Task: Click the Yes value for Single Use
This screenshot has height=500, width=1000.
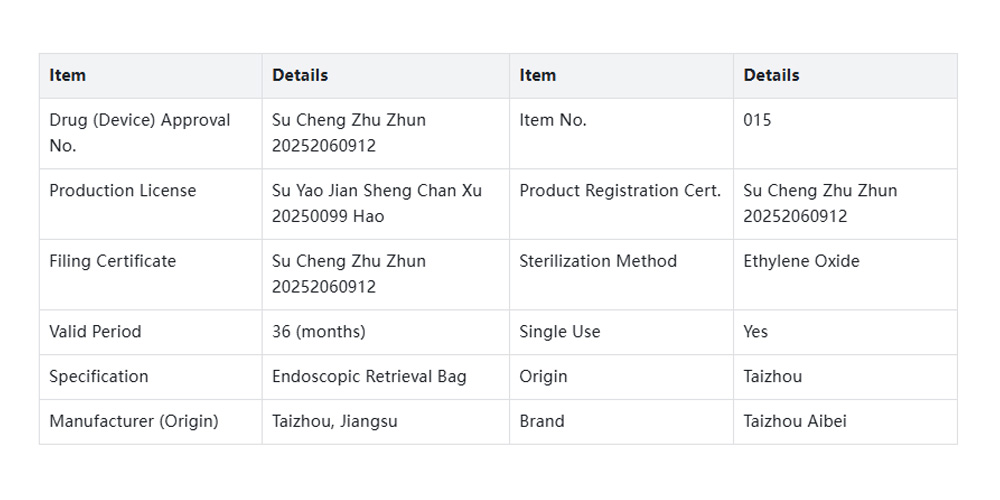Action: [x=756, y=332]
